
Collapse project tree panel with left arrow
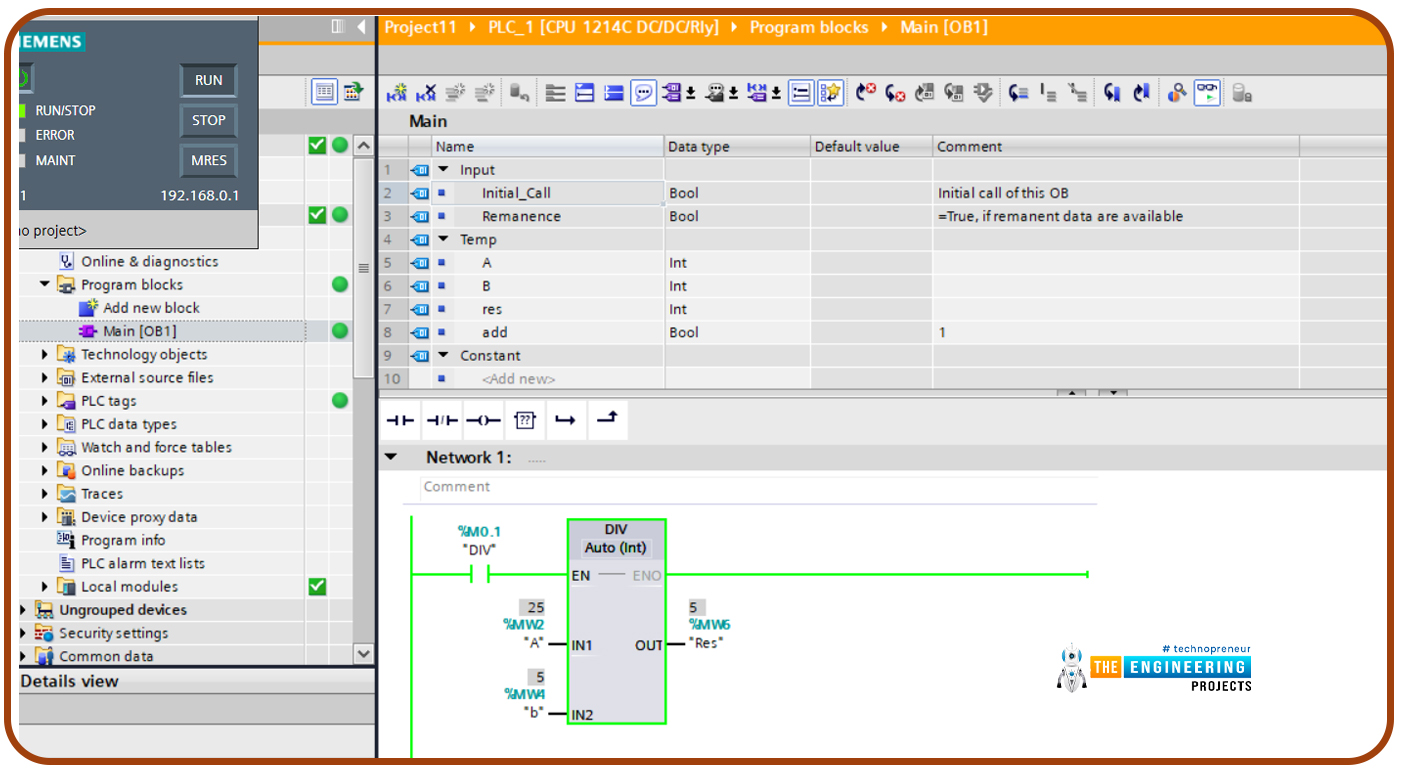[362, 27]
